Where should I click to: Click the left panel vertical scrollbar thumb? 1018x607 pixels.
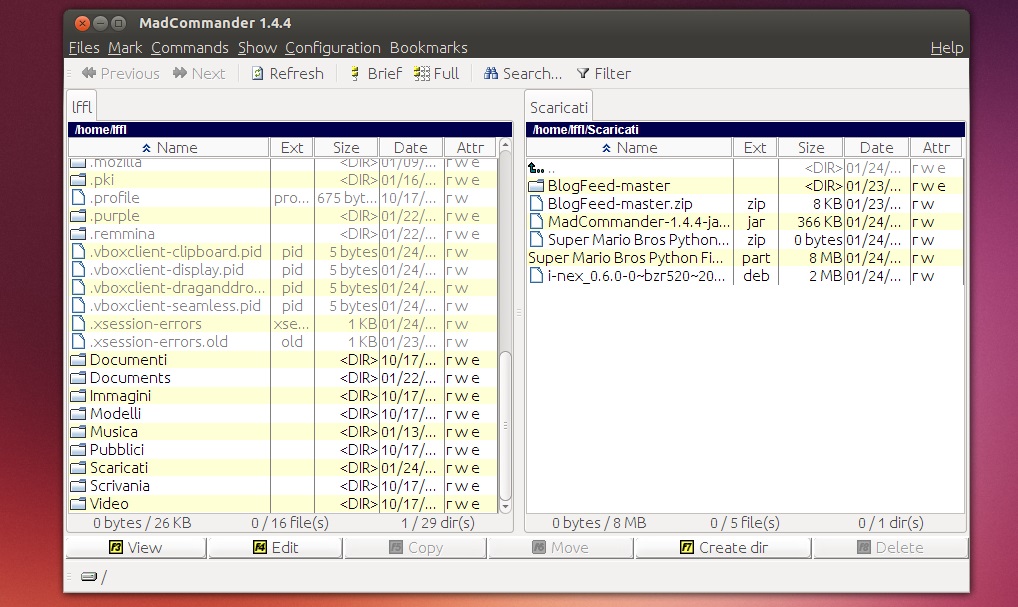(x=505, y=425)
